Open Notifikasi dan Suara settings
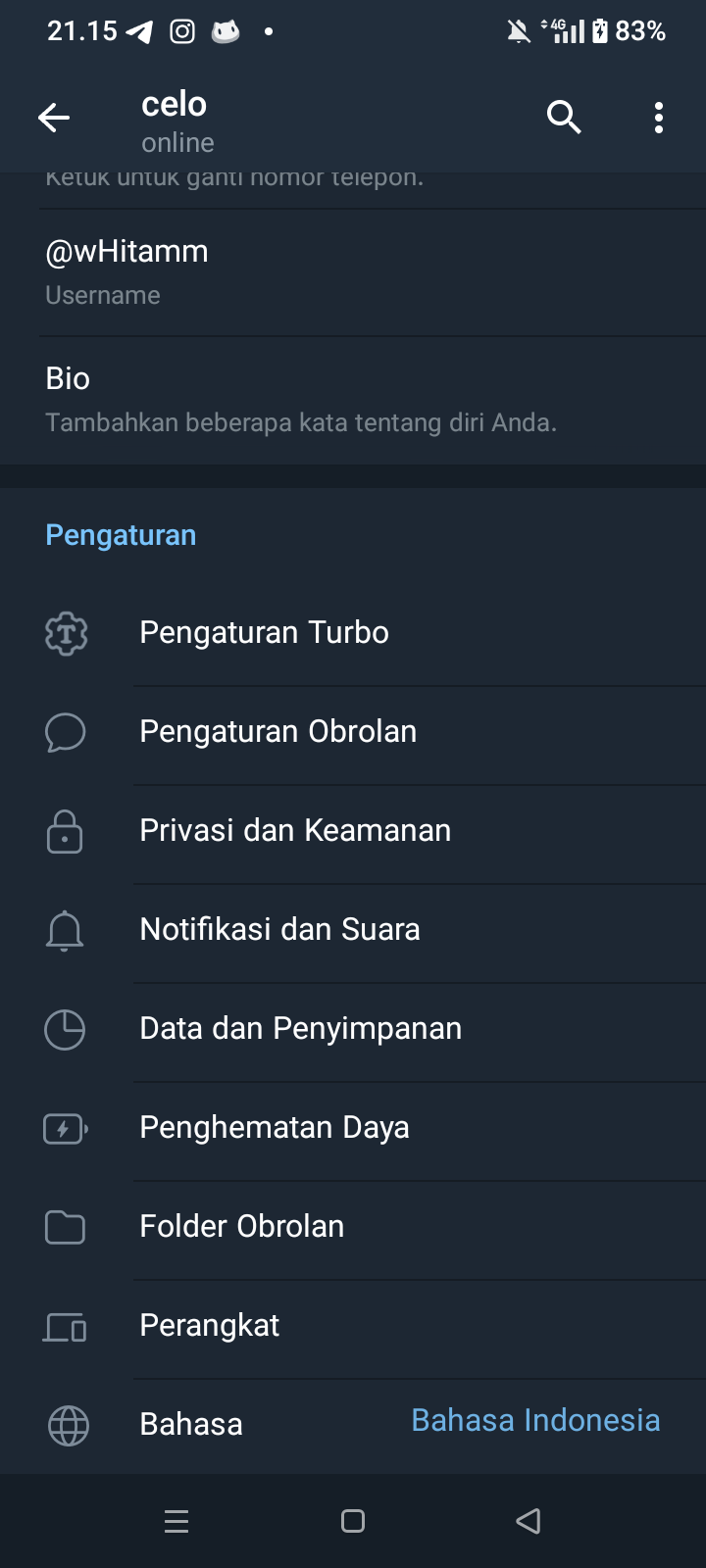This screenshot has width=706, height=1568. click(x=279, y=930)
